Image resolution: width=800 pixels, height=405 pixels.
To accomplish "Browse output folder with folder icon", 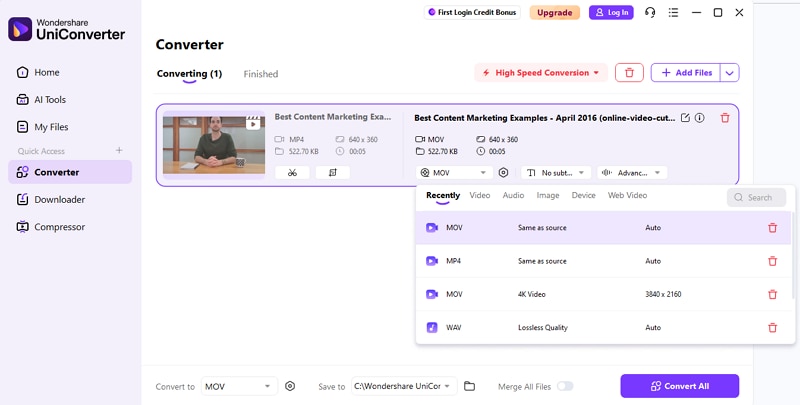I will tap(469, 386).
